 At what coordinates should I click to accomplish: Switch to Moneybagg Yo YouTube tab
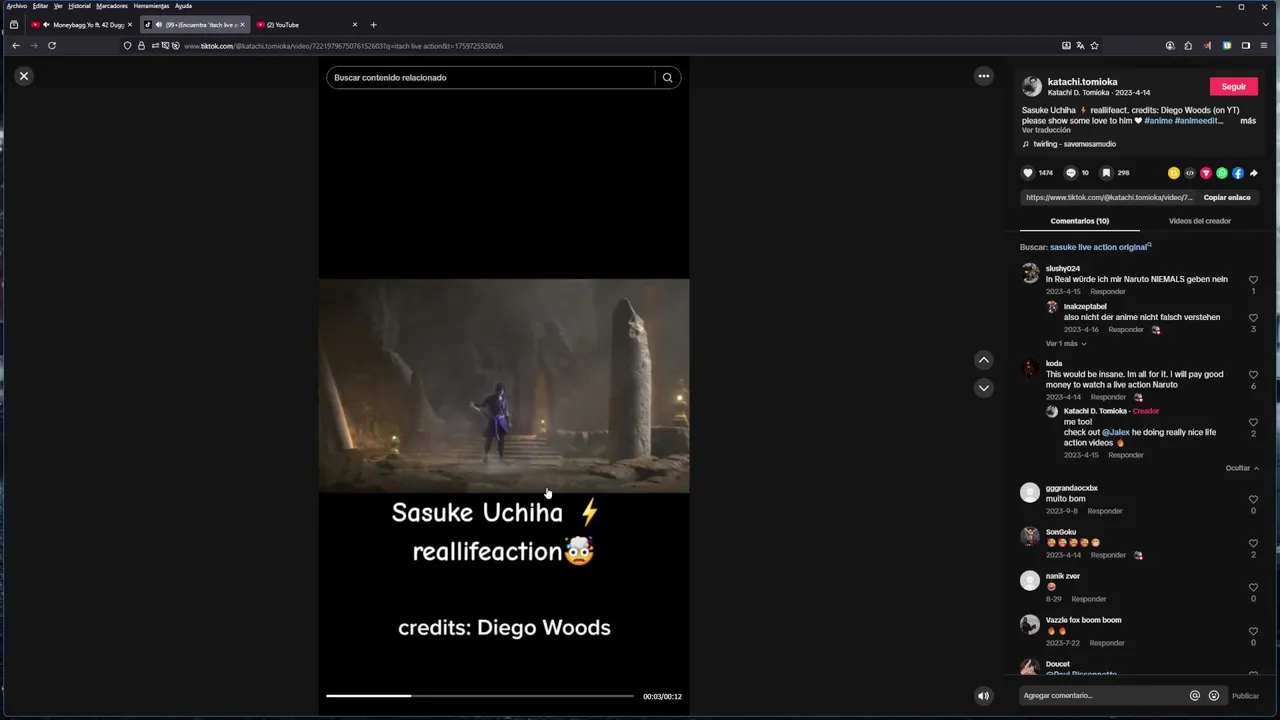pyautogui.click(x=80, y=25)
